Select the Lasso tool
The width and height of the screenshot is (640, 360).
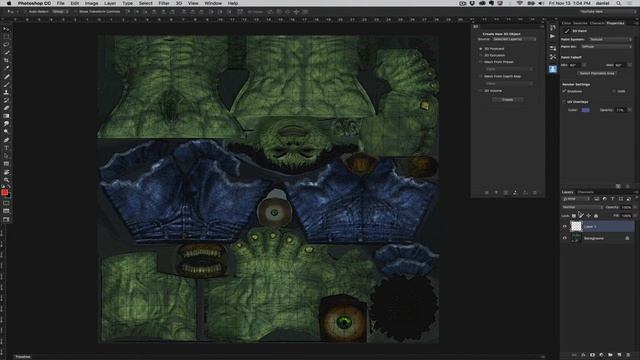6,45
